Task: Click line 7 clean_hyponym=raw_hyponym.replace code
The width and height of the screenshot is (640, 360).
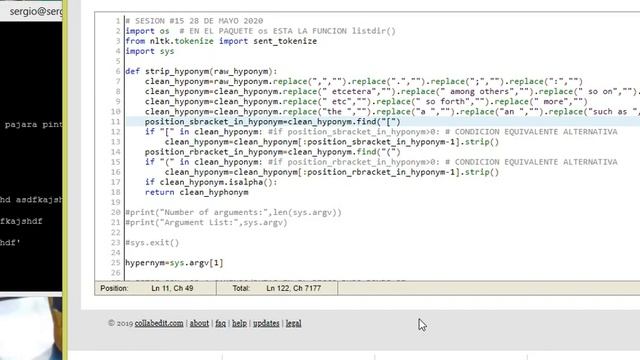Action: click(364, 82)
